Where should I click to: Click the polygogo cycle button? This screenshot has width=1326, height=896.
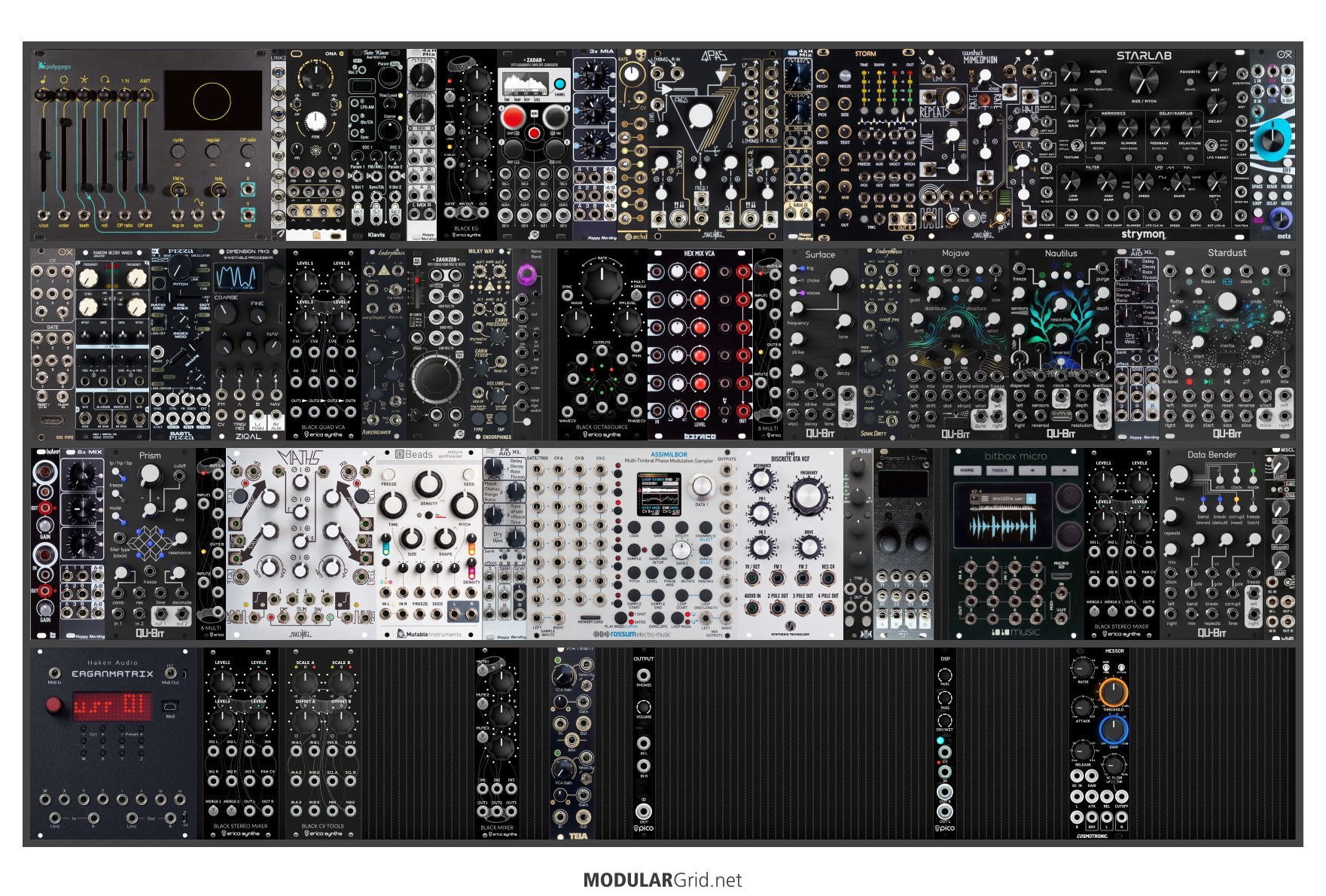tap(178, 151)
